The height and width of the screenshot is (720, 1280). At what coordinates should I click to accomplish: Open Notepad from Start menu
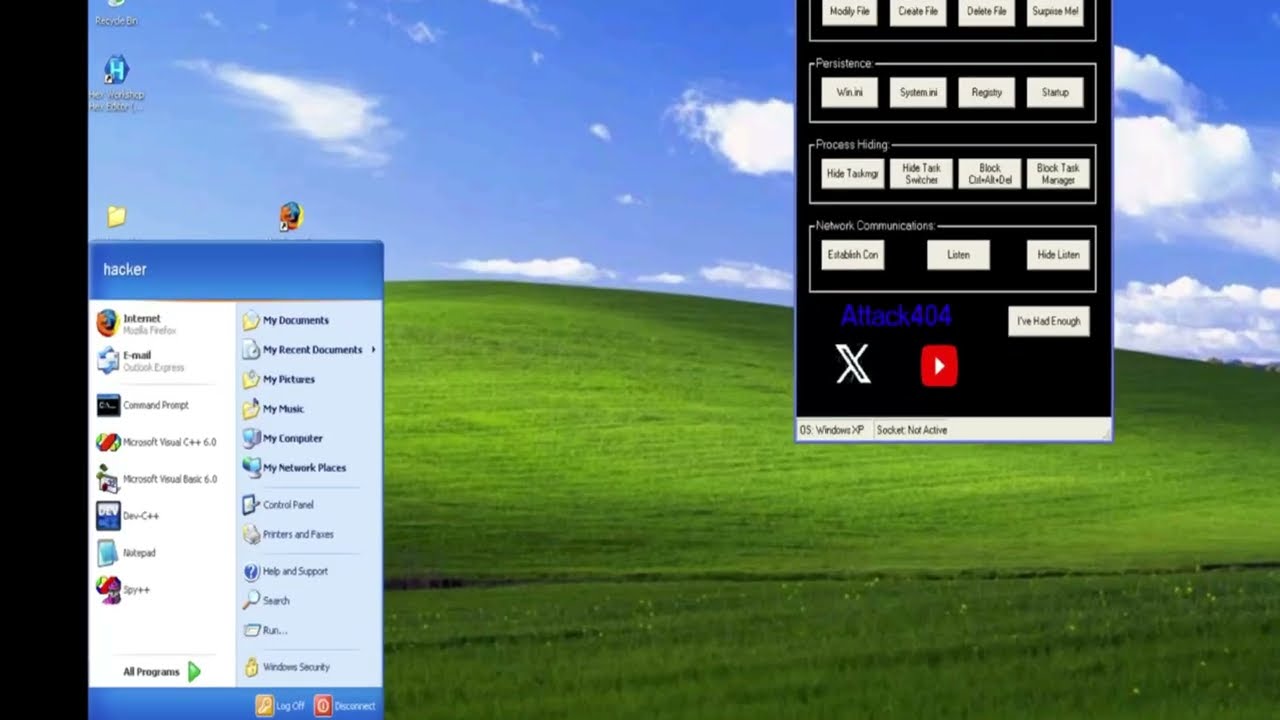coord(126,553)
